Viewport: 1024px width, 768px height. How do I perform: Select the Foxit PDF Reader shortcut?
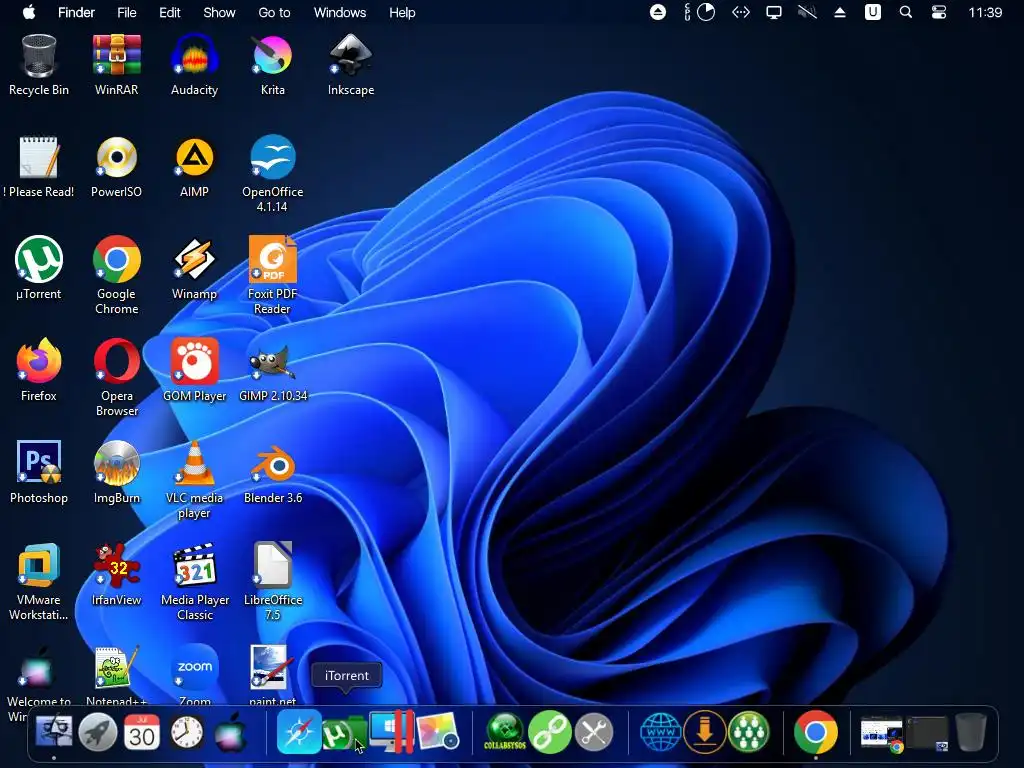coord(272,276)
